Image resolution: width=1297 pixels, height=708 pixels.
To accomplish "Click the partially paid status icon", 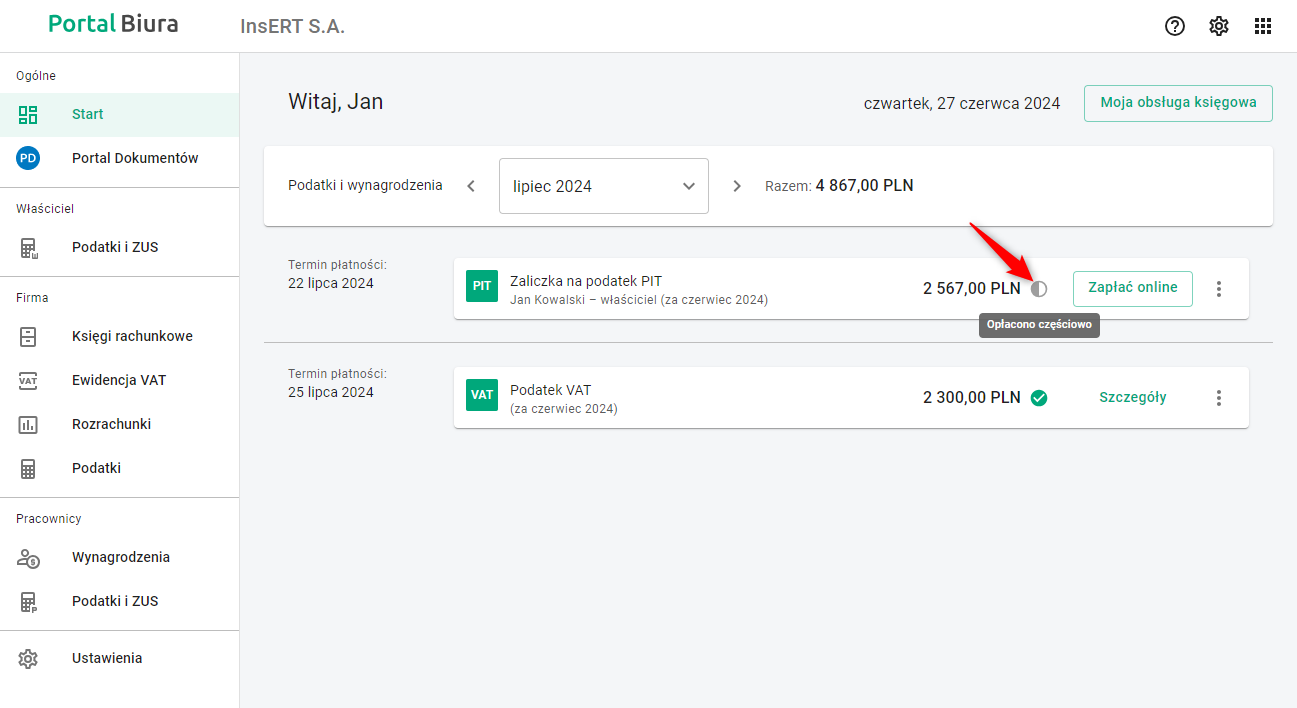I will tap(1039, 289).
